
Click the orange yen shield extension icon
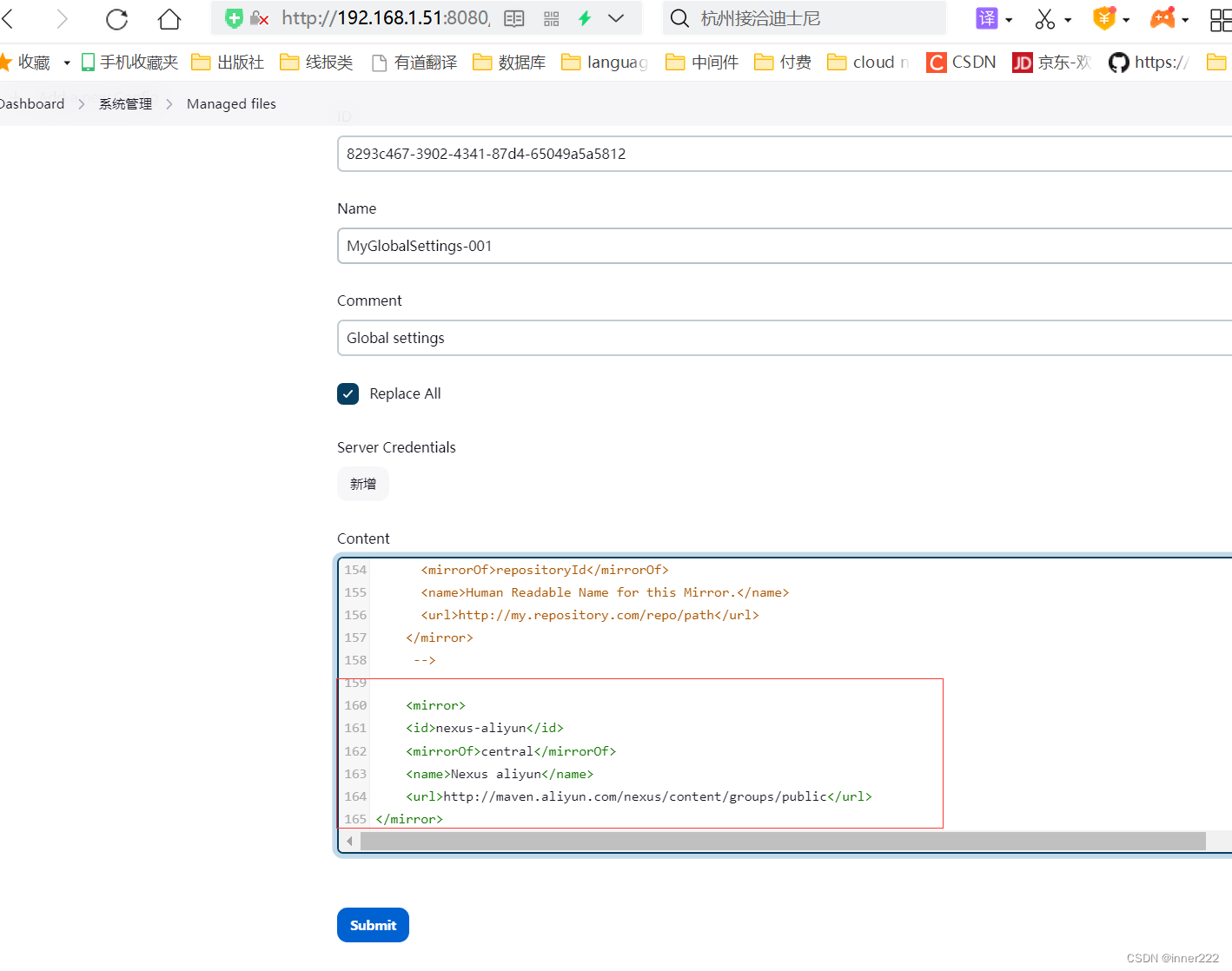pos(1104,18)
